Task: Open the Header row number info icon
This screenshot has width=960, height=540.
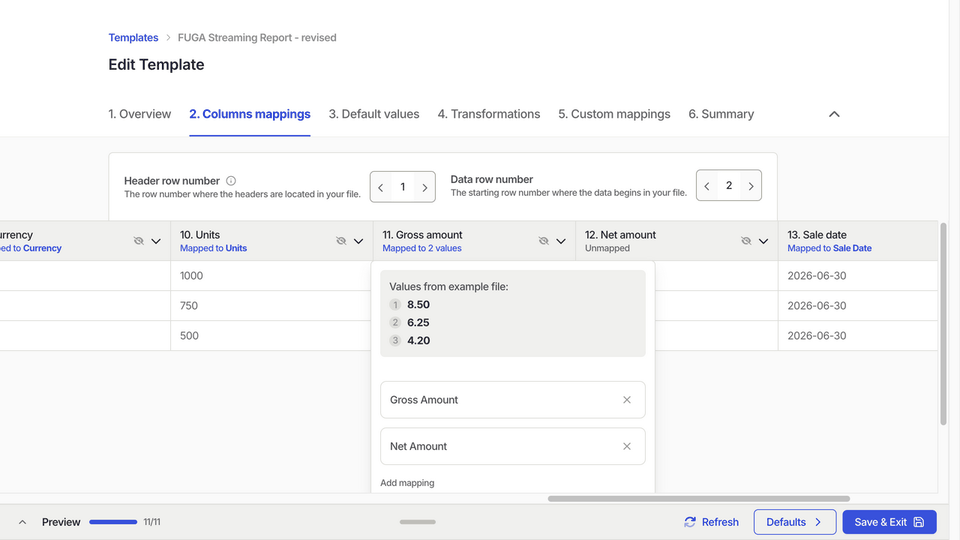Action: coord(231,181)
